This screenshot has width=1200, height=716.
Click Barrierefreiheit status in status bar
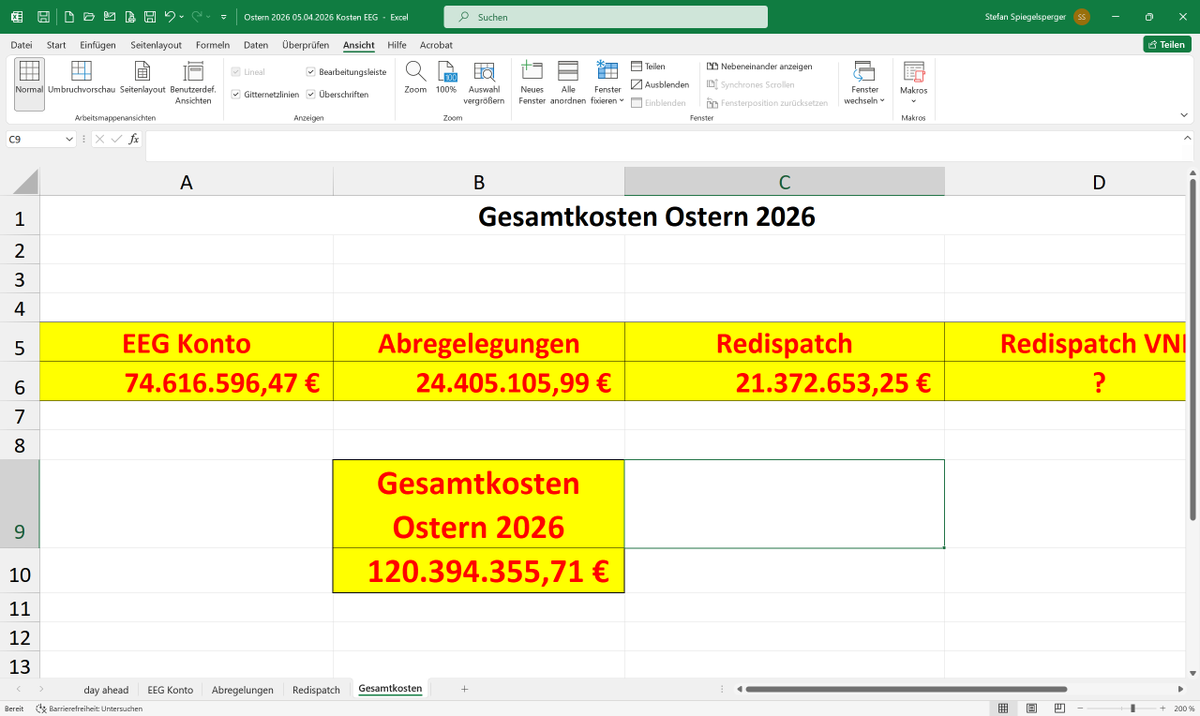pyautogui.click(x=89, y=708)
